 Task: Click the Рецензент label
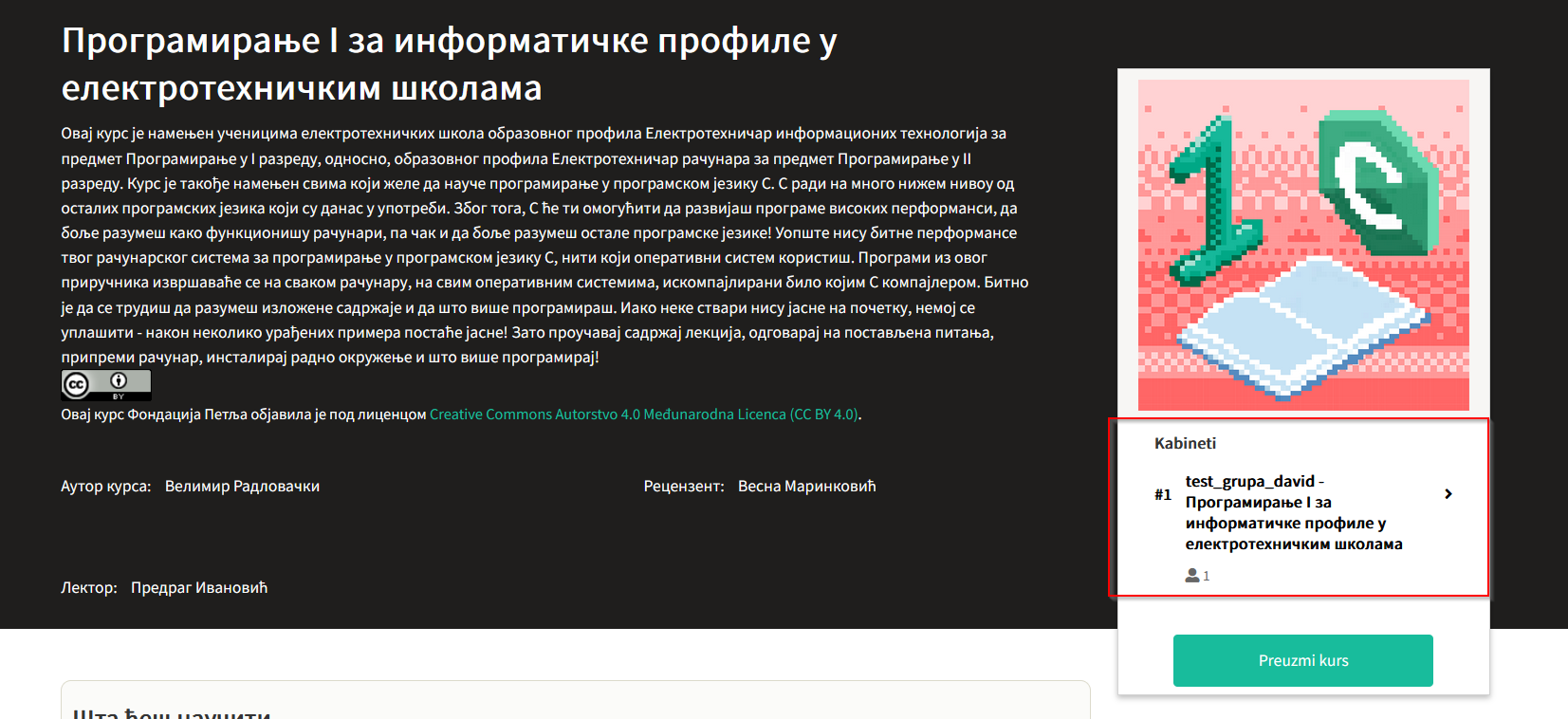(x=683, y=487)
